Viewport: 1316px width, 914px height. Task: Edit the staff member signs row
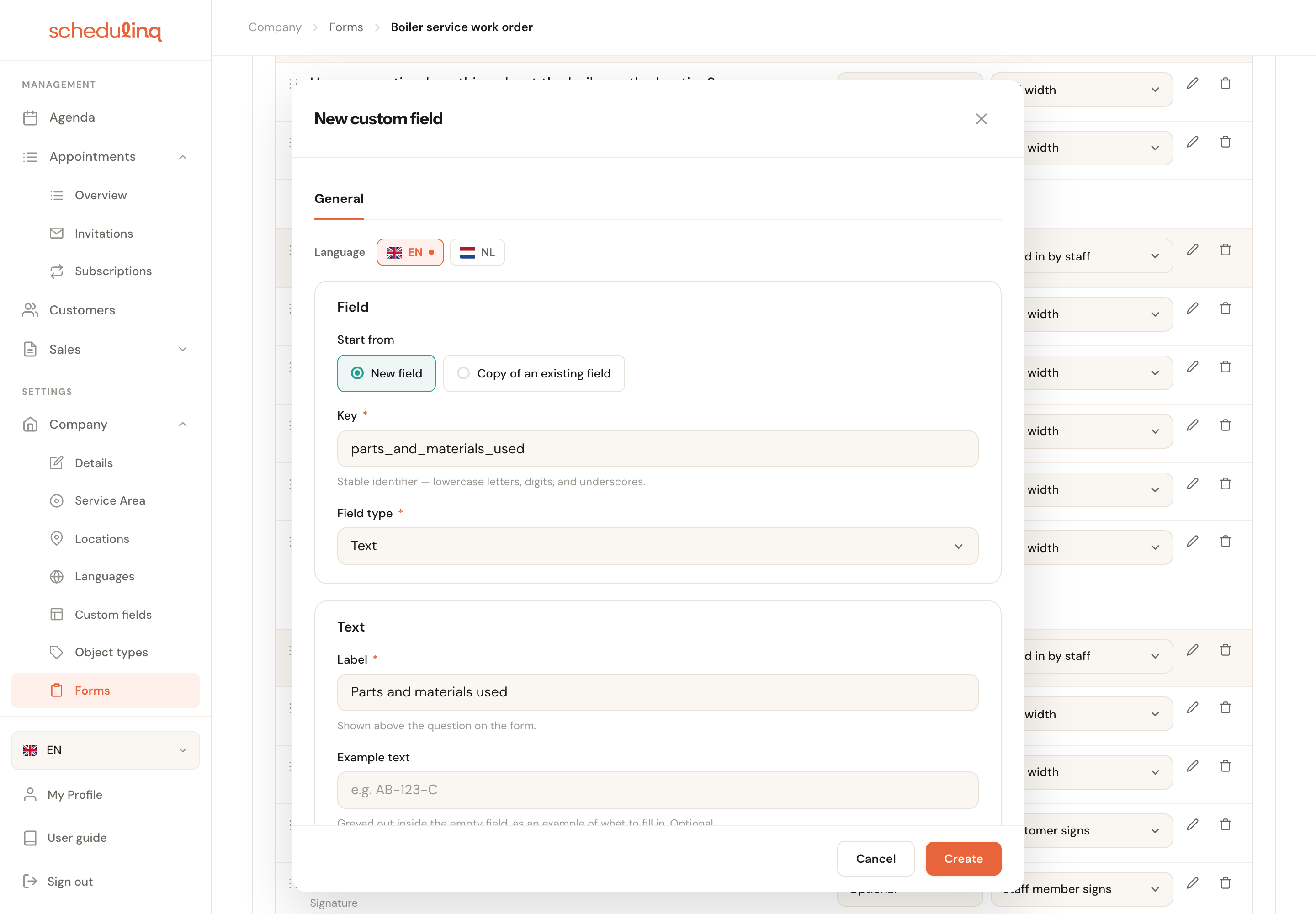(x=1192, y=883)
